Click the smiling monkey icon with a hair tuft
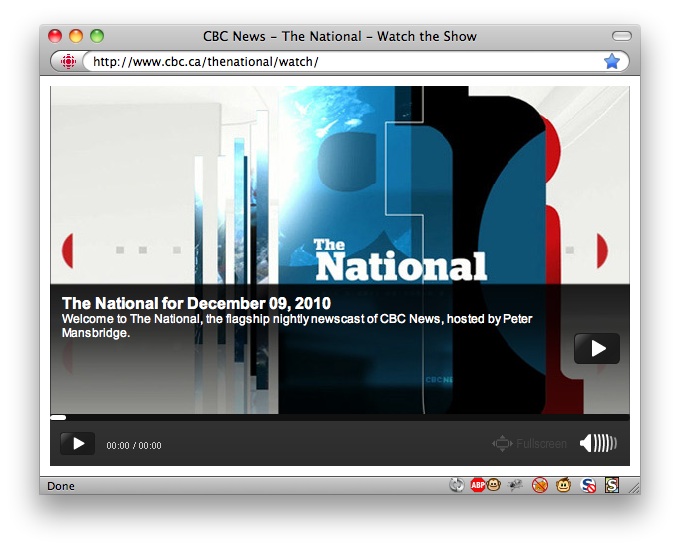 [x=563, y=484]
